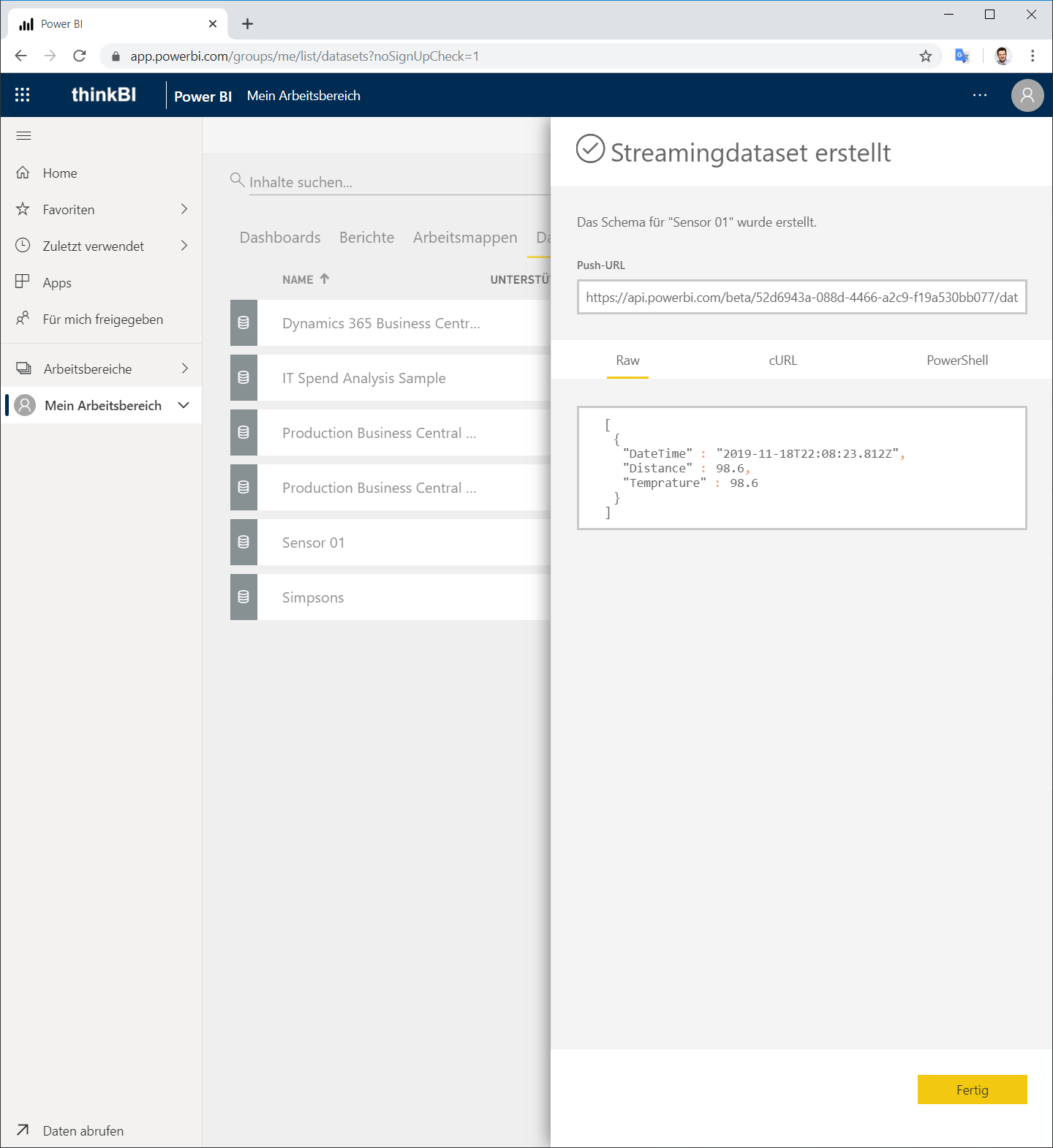Click the Sensor 01 dataset icon
Viewport: 1053px width, 1148px height.
[x=244, y=542]
